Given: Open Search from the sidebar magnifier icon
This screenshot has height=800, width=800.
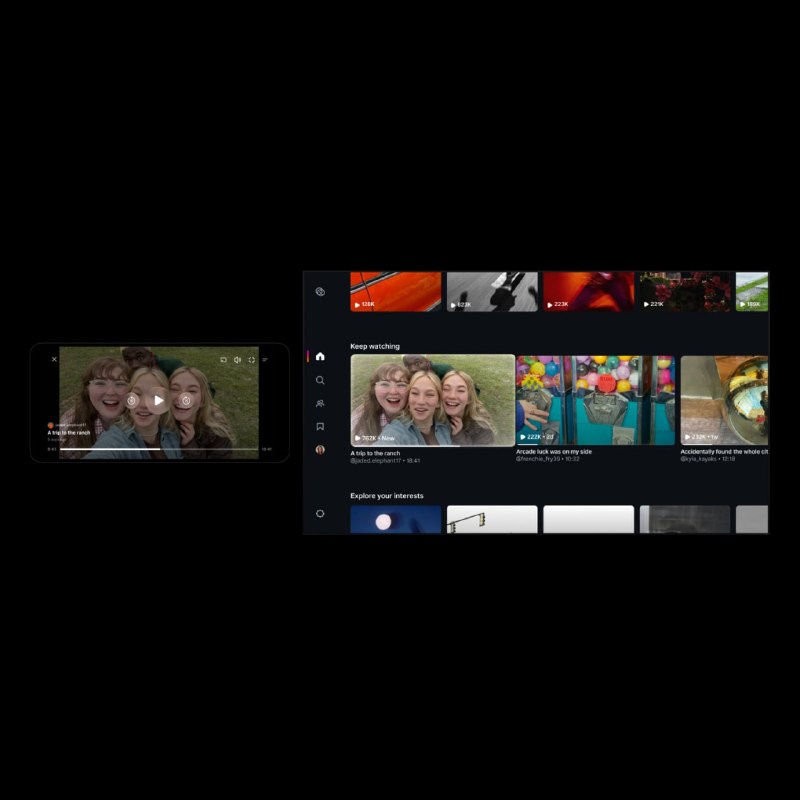Looking at the screenshot, I should 320,380.
